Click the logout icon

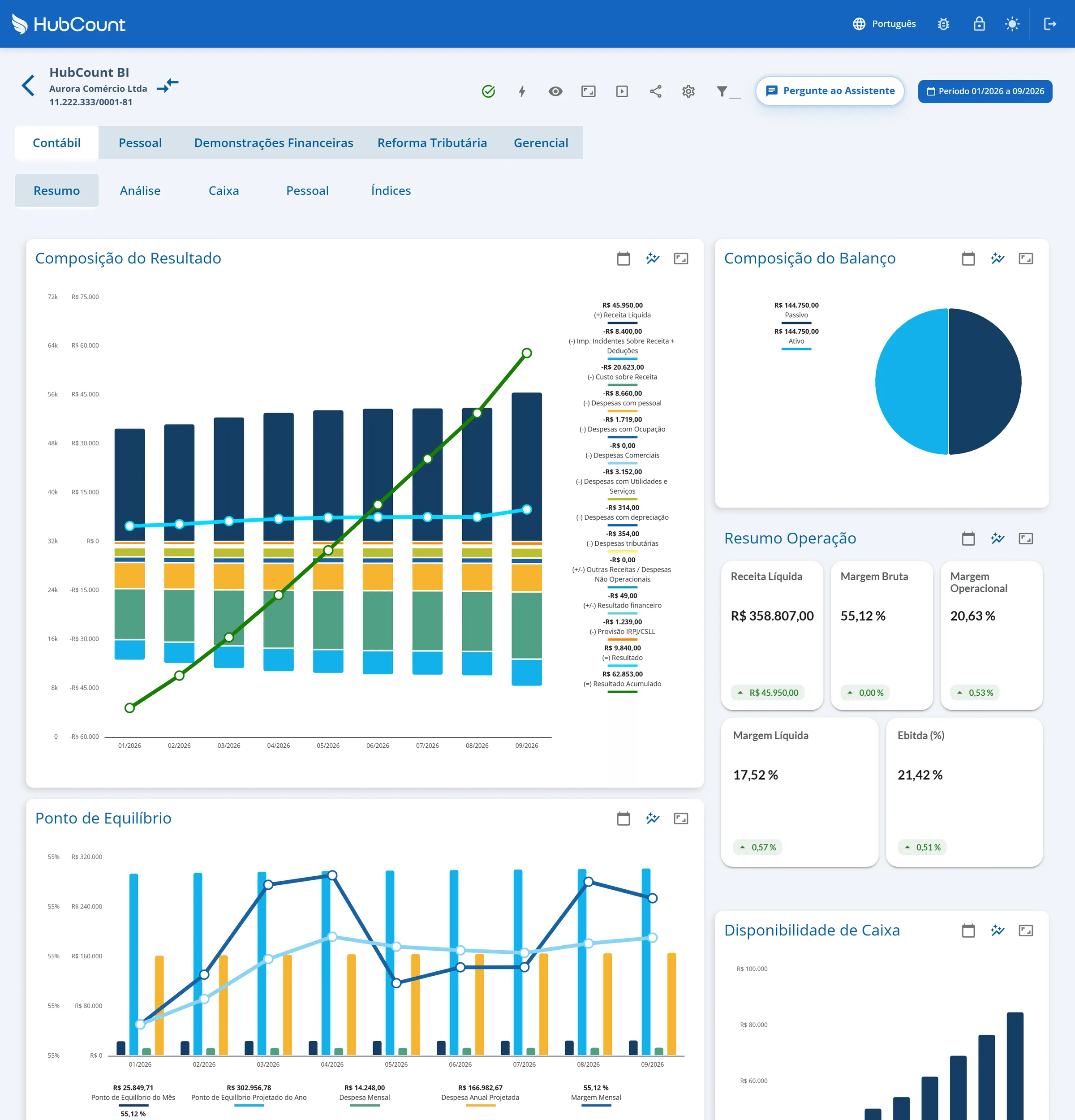click(x=1050, y=24)
